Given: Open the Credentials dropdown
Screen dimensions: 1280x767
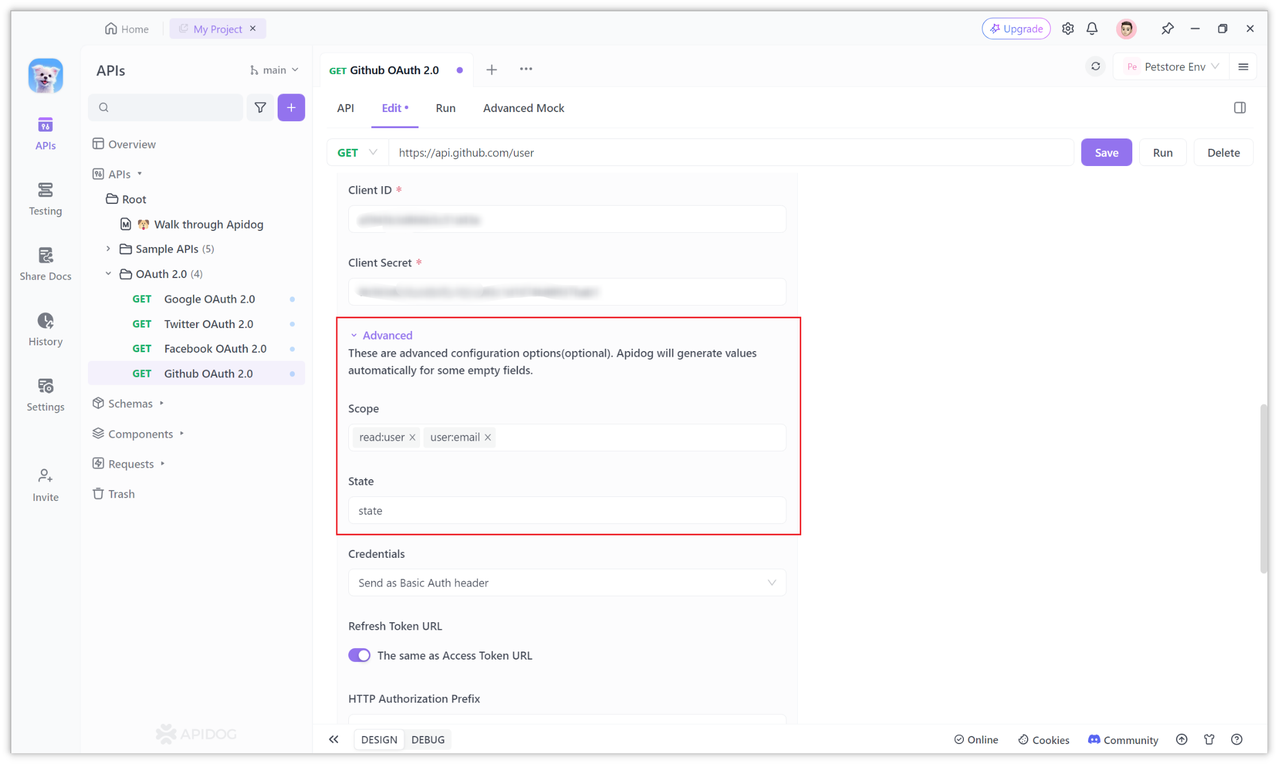Looking at the screenshot, I should click(567, 583).
